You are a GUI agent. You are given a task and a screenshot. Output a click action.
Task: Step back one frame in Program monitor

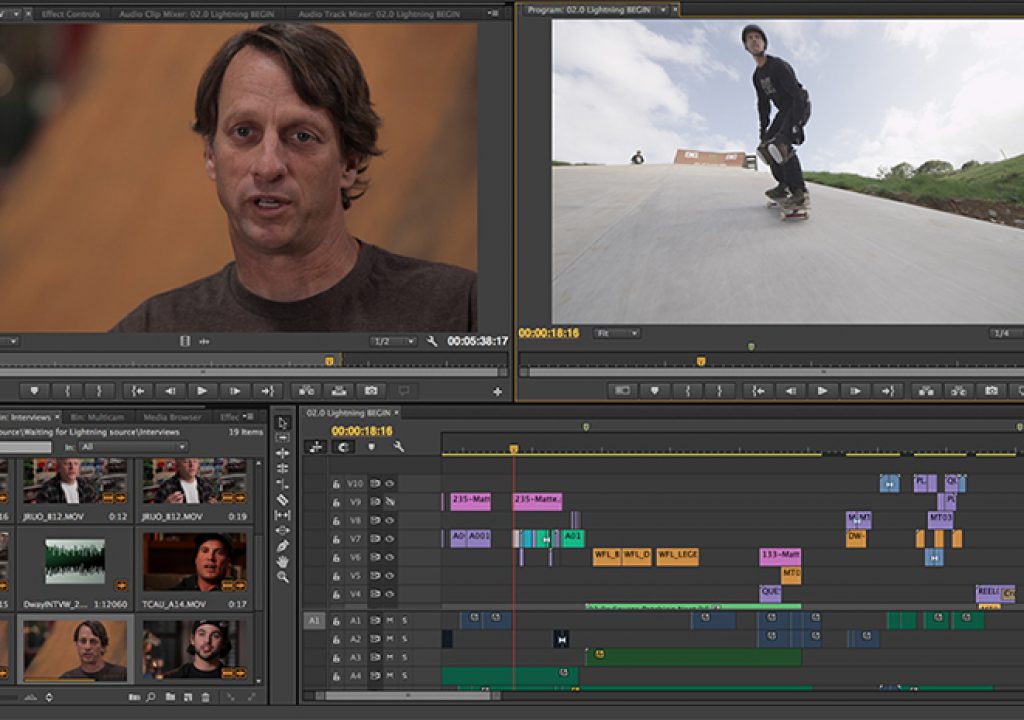[790, 391]
